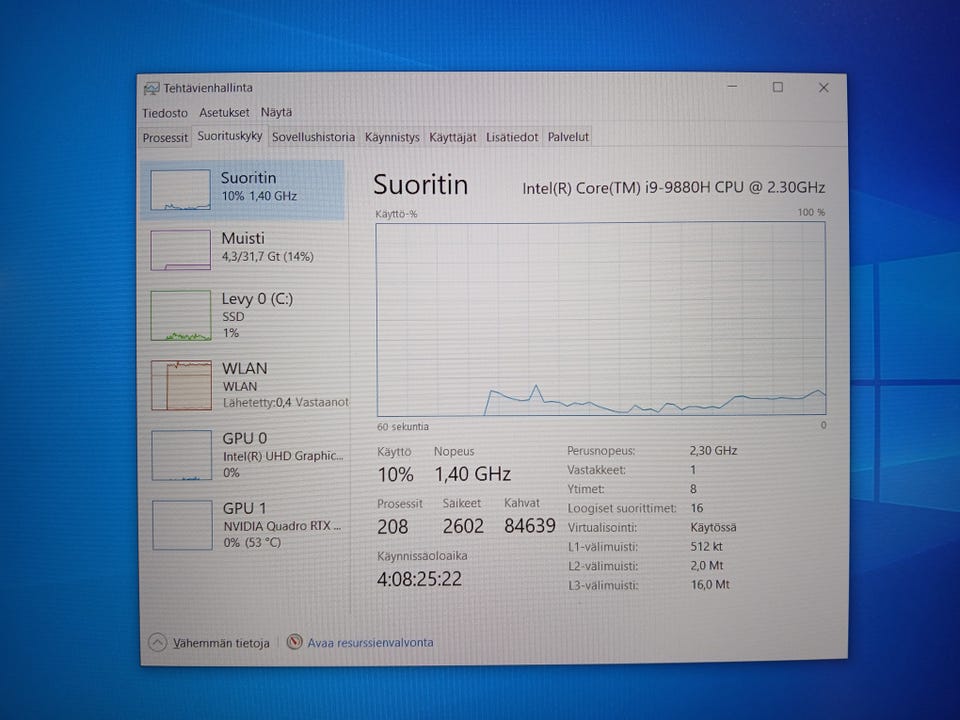Select the WLAN mini graph thumbnail
The width and height of the screenshot is (960, 720).
(181, 385)
